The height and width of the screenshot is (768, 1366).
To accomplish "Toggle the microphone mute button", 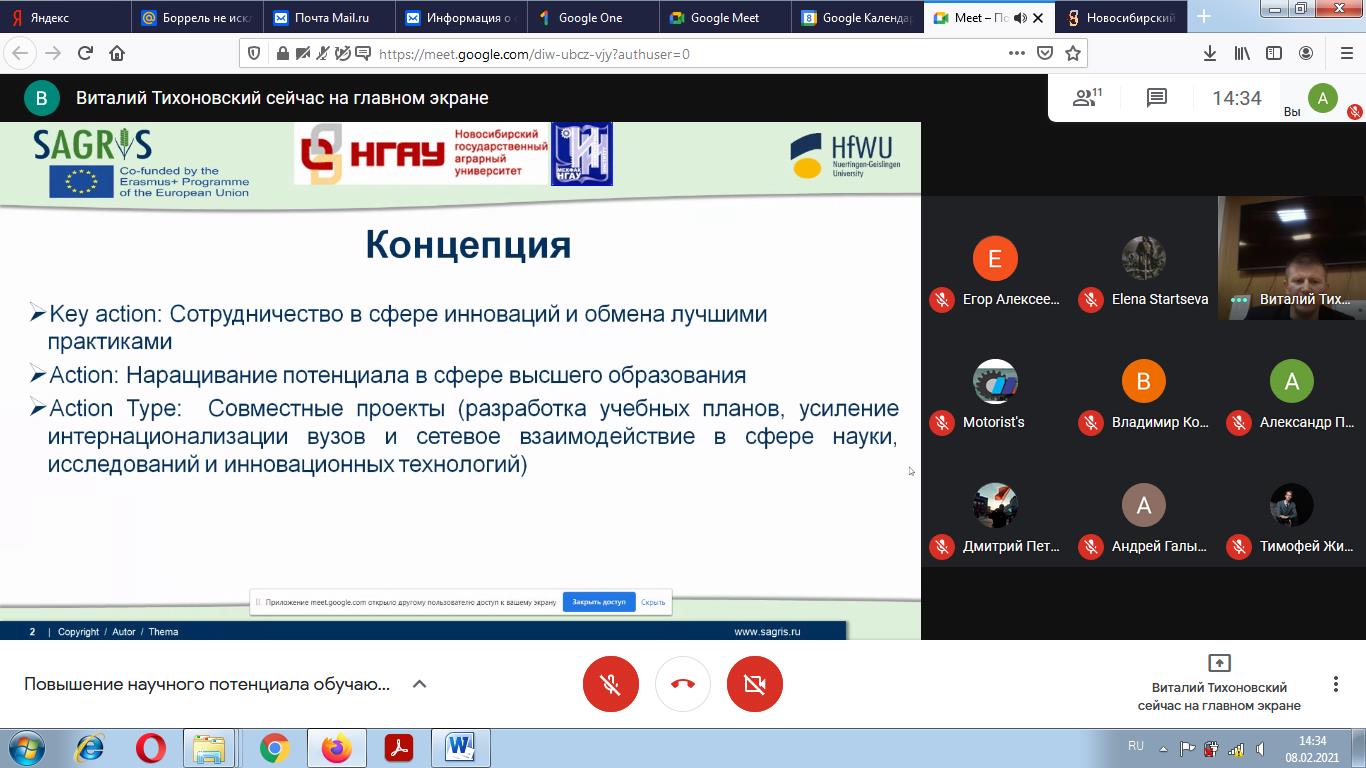I will click(x=611, y=684).
